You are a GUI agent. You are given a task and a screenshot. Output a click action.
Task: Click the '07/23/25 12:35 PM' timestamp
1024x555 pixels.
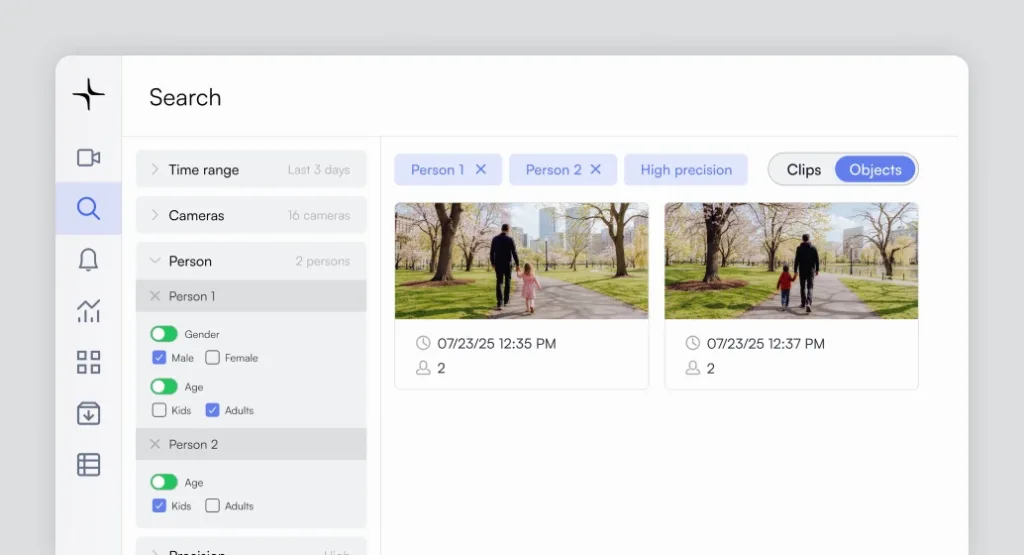pyautogui.click(x=496, y=343)
